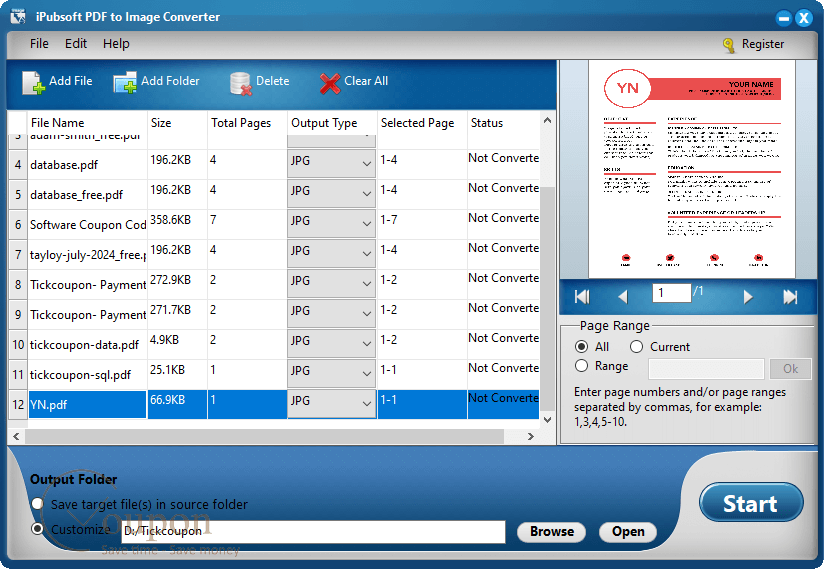Open the Help menu
Viewport: 824px width, 569px height.
pyautogui.click(x=116, y=44)
